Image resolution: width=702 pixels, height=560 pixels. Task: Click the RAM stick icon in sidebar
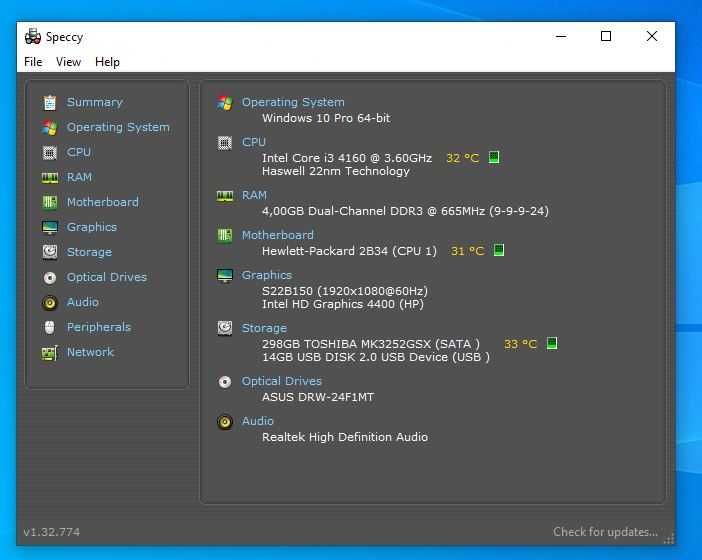pyautogui.click(x=50, y=178)
